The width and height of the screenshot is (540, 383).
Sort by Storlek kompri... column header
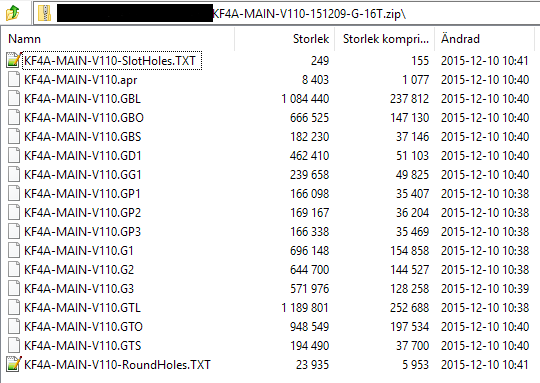(x=384, y=39)
